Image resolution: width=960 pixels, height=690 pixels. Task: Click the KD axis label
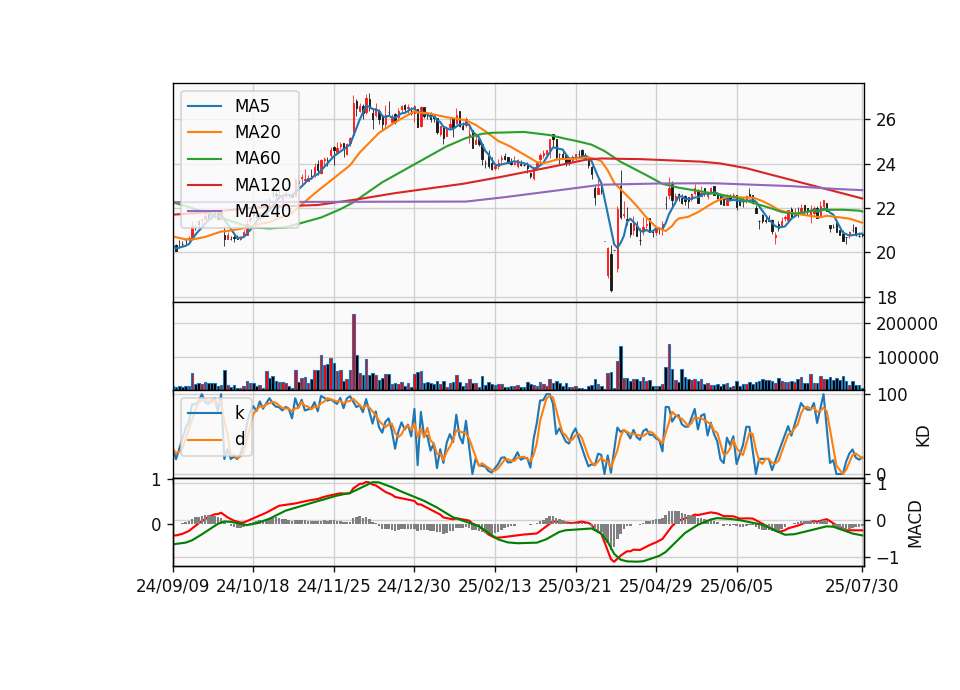click(923, 437)
